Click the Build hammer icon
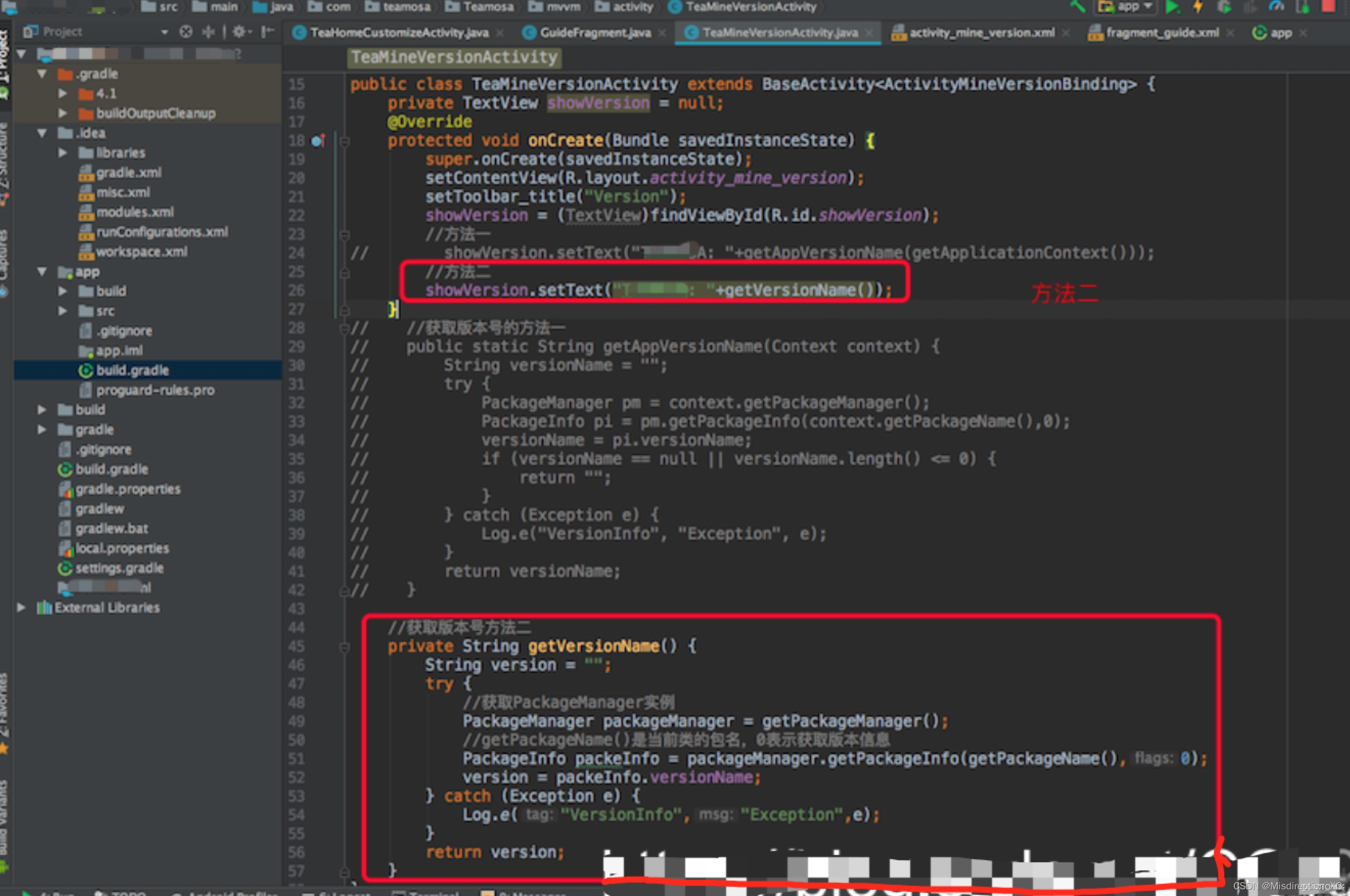The width and height of the screenshot is (1350, 896). (1077, 7)
